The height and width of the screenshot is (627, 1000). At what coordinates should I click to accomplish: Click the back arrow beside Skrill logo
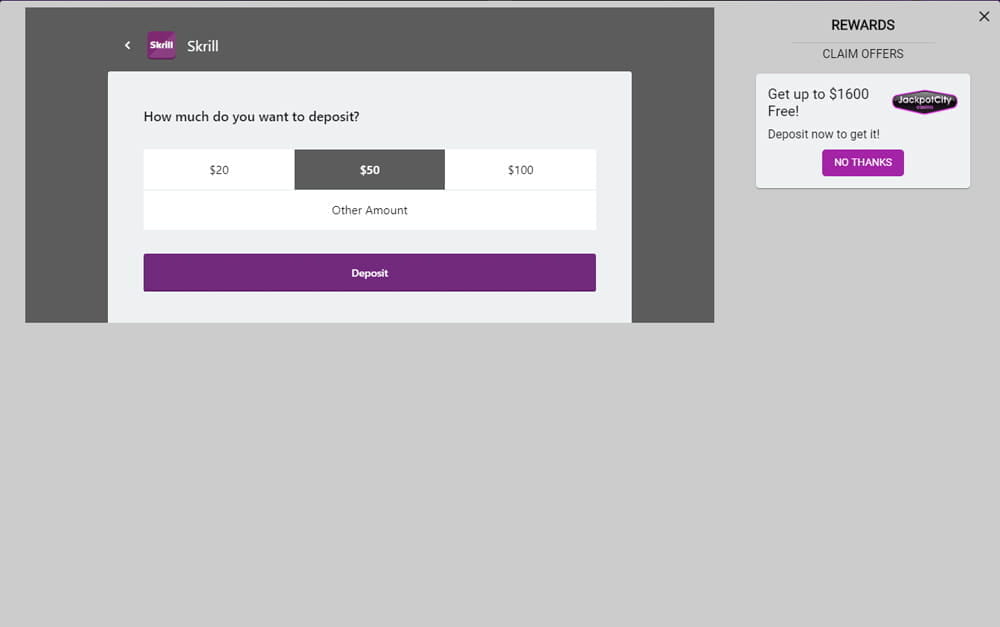127,46
